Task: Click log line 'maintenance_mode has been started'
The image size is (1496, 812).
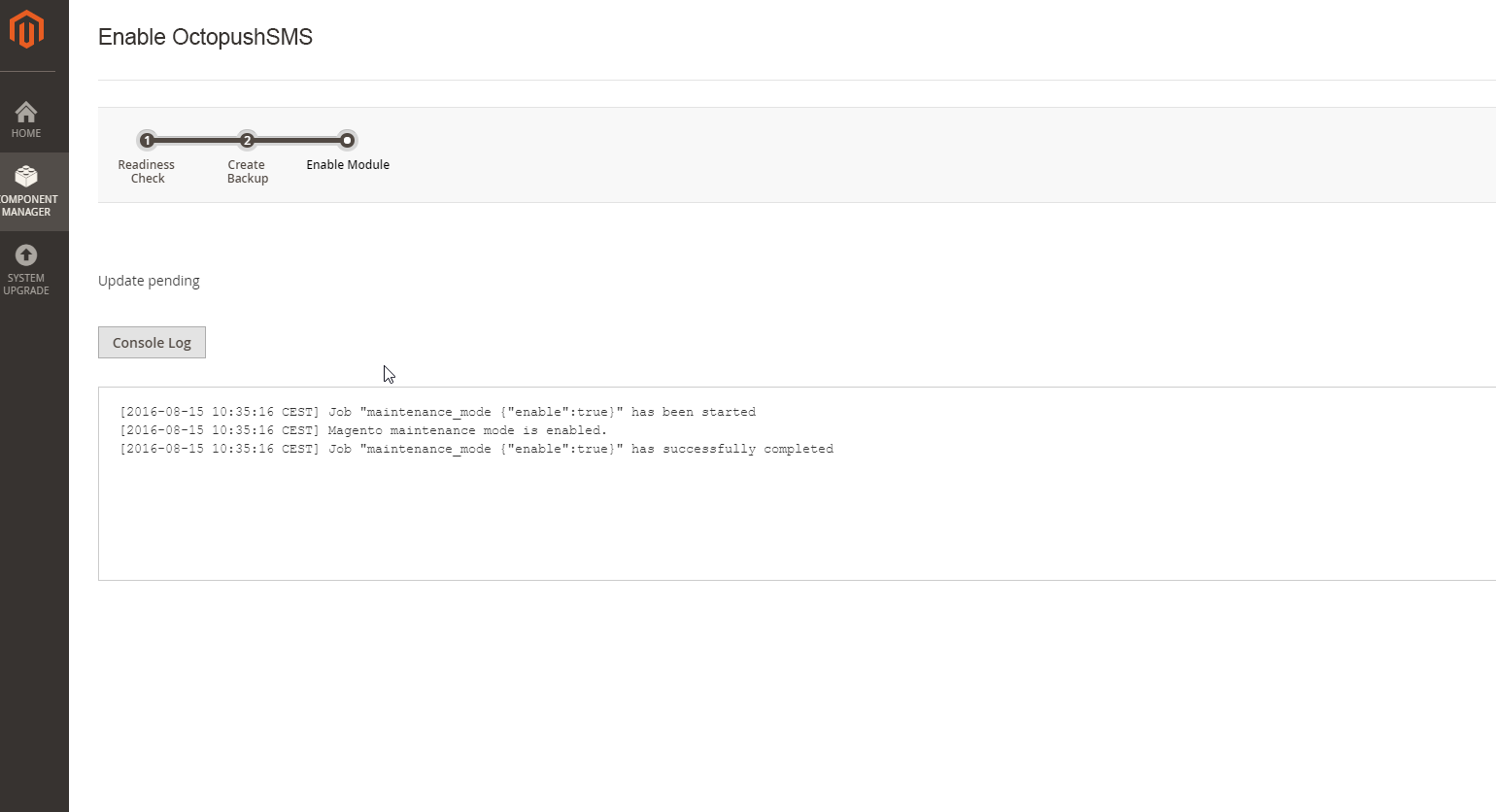Action: tap(437, 412)
